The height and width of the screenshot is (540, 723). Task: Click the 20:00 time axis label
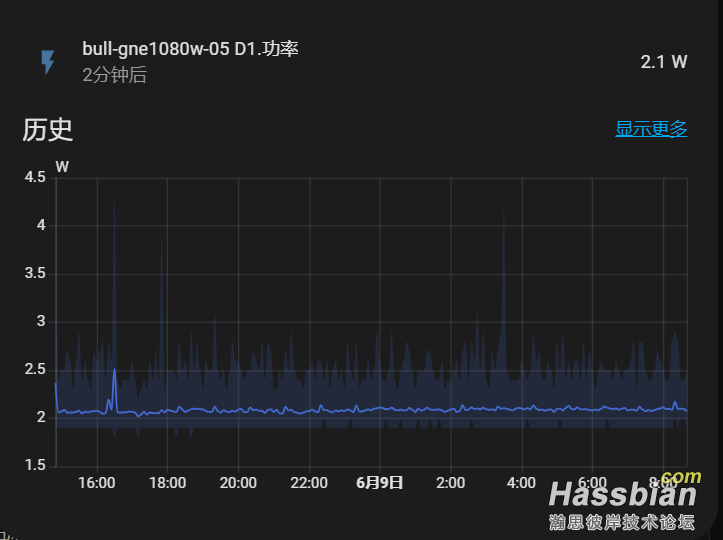tap(238, 483)
